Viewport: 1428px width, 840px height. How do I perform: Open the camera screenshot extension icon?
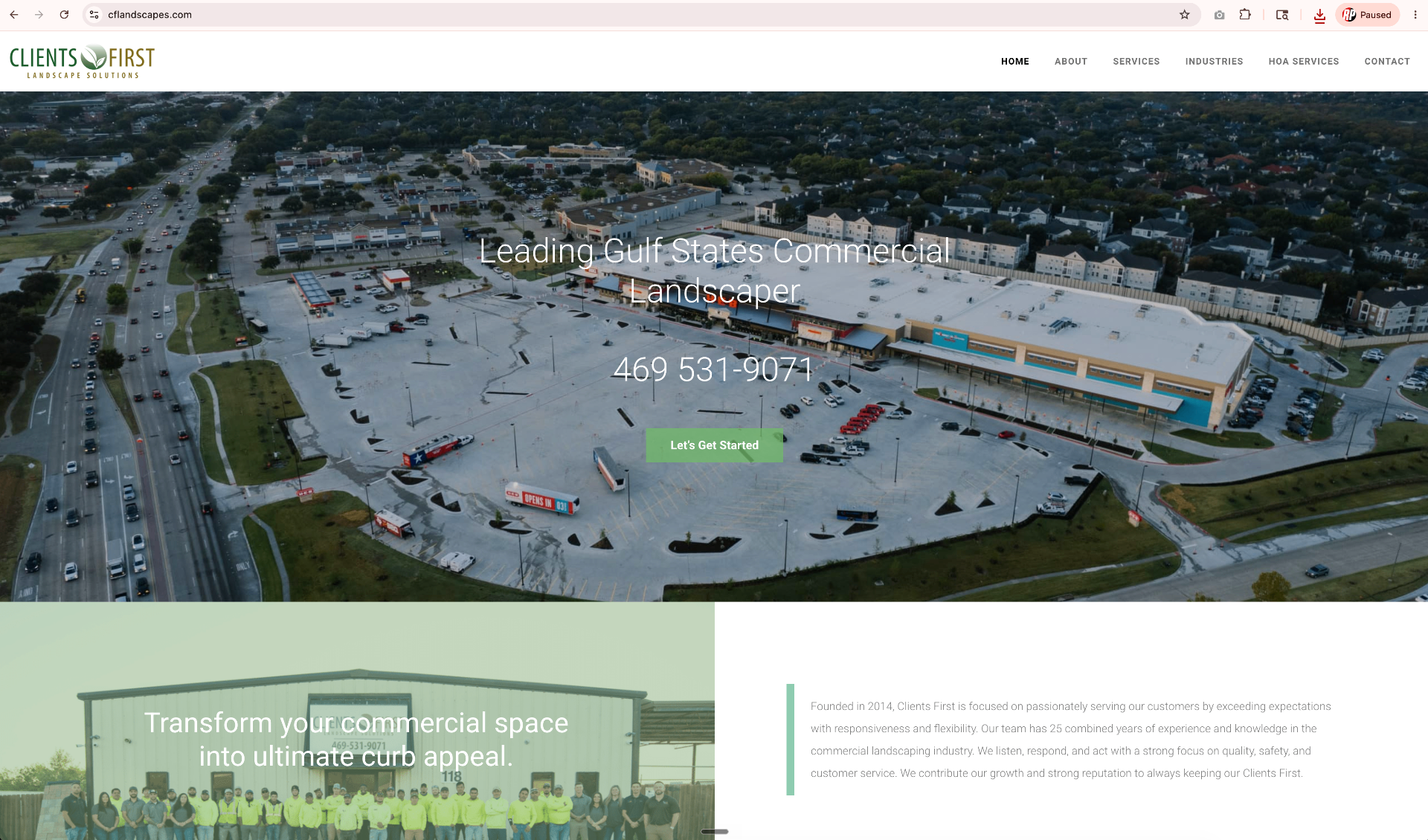point(1219,15)
